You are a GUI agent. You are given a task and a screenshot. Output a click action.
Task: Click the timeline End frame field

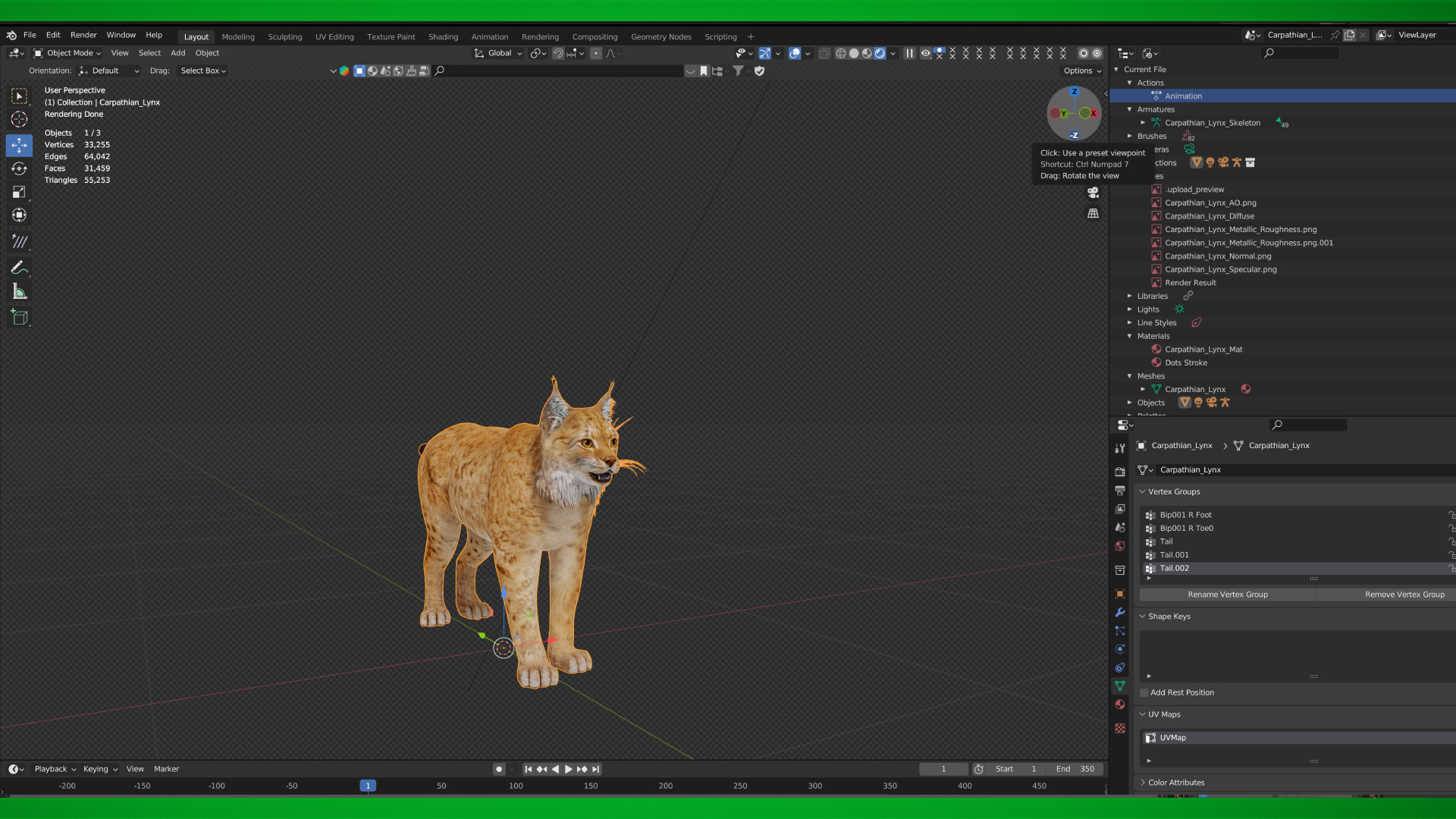click(1075, 769)
